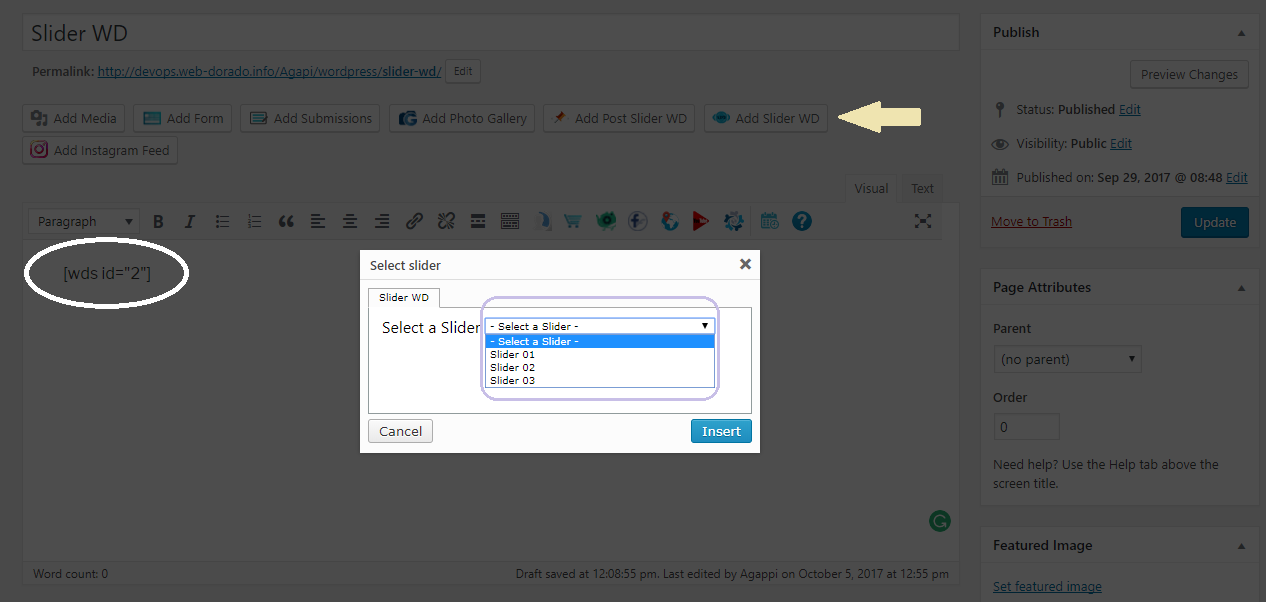Click Preview Changes button
The image size is (1266, 602).
coord(1189,74)
